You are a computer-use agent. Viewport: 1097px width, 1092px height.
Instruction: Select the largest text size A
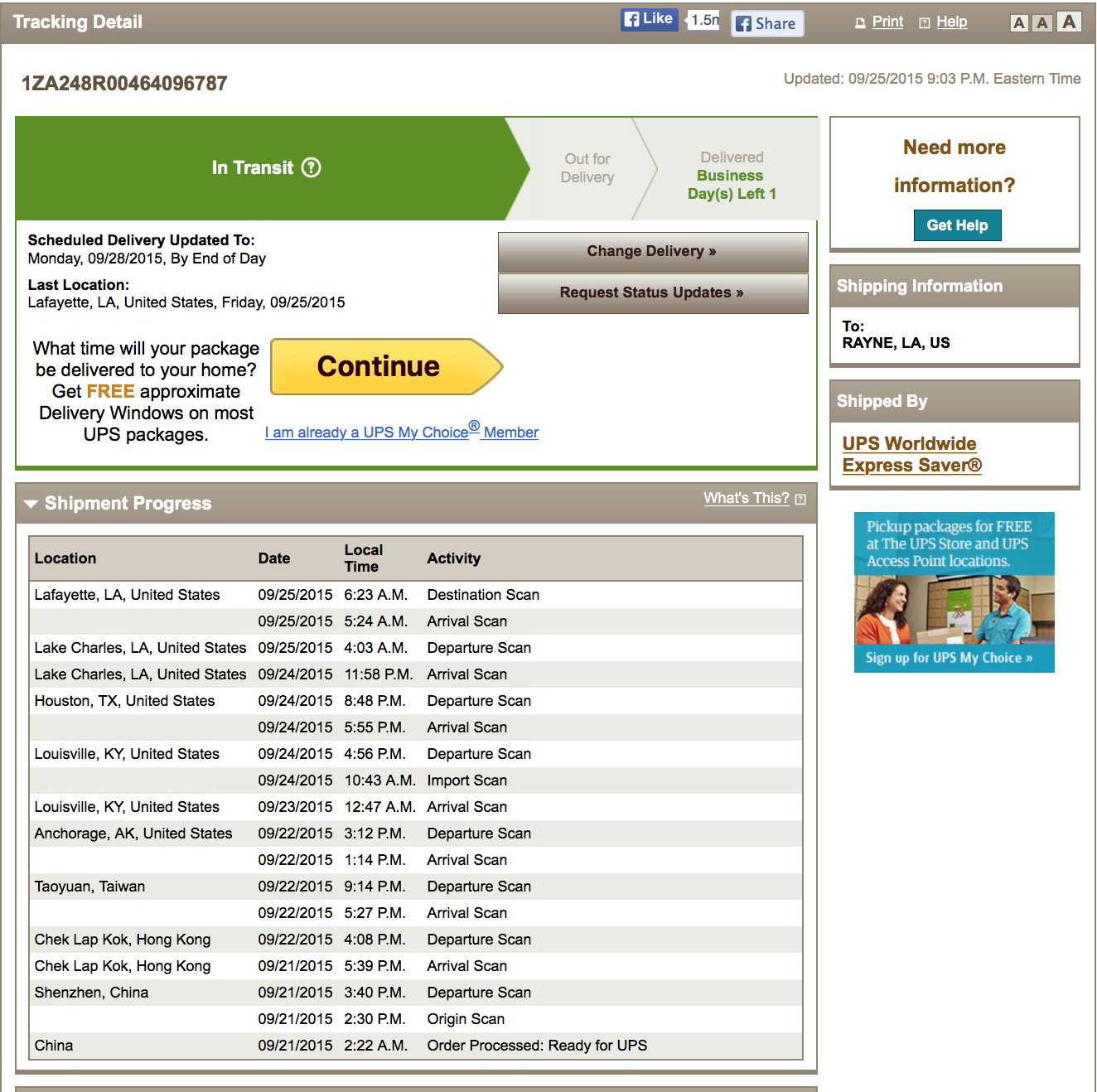pyautogui.click(x=1070, y=22)
